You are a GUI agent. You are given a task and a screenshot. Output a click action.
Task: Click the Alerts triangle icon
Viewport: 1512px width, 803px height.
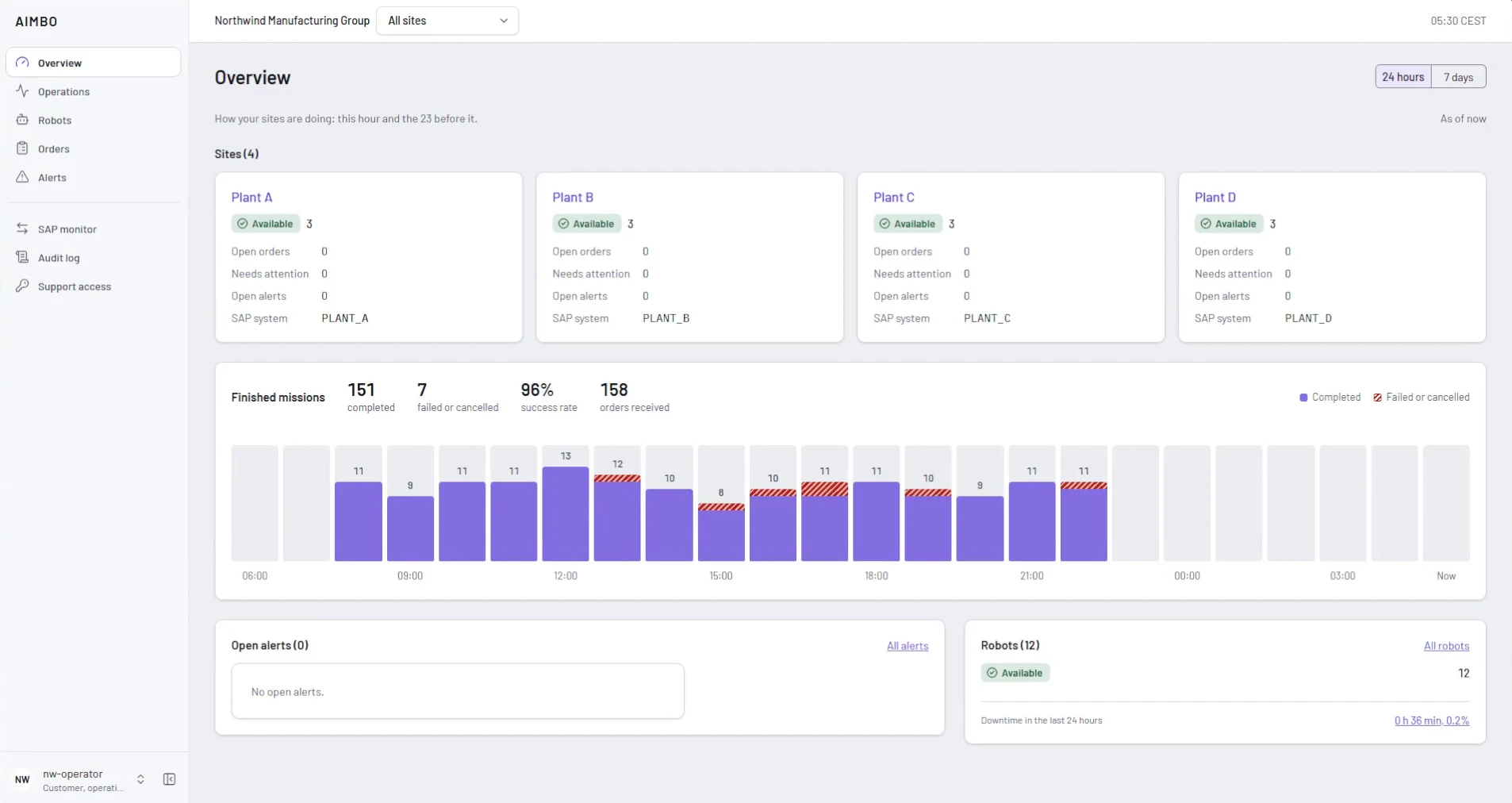22,177
